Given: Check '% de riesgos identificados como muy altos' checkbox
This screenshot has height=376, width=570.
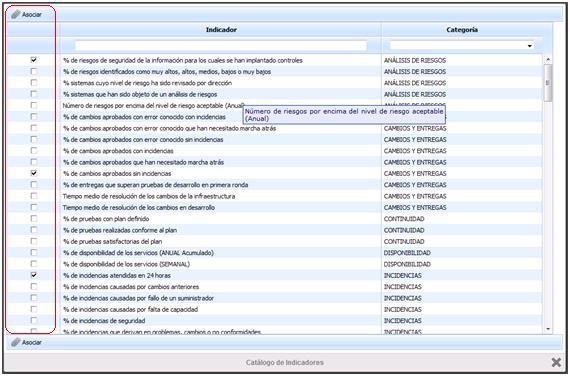Looking at the screenshot, I should pyautogui.click(x=34, y=71).
